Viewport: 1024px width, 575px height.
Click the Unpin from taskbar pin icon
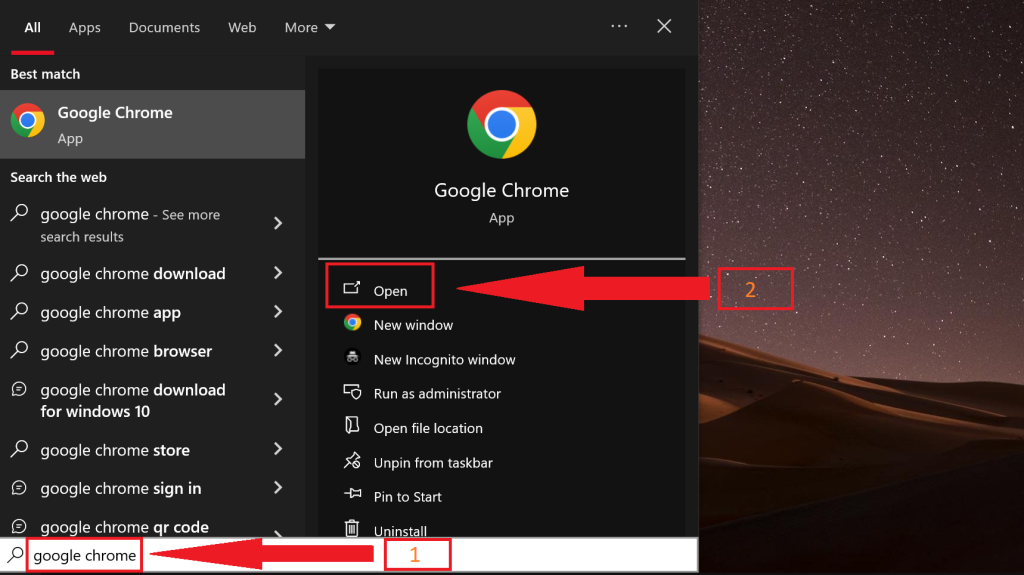(352, 461)
